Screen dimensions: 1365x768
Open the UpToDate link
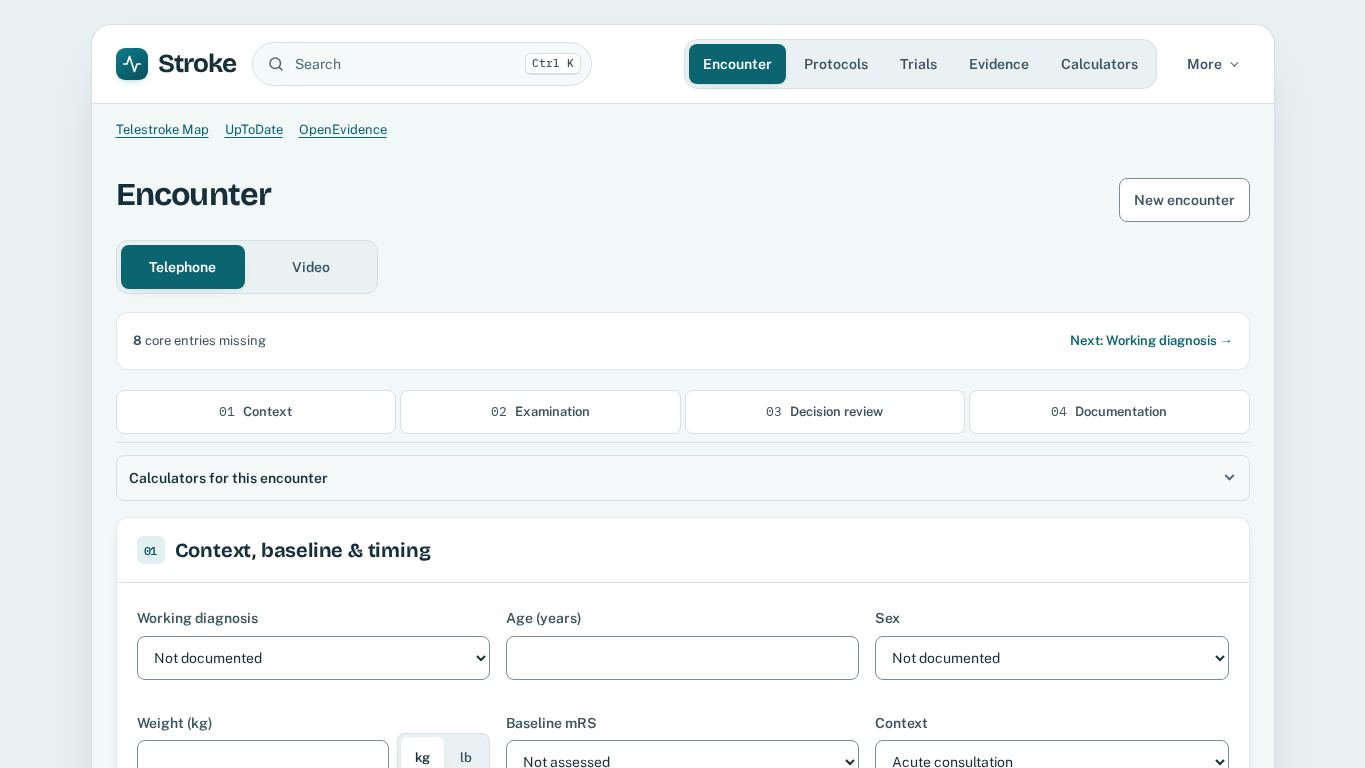point(254,130)
